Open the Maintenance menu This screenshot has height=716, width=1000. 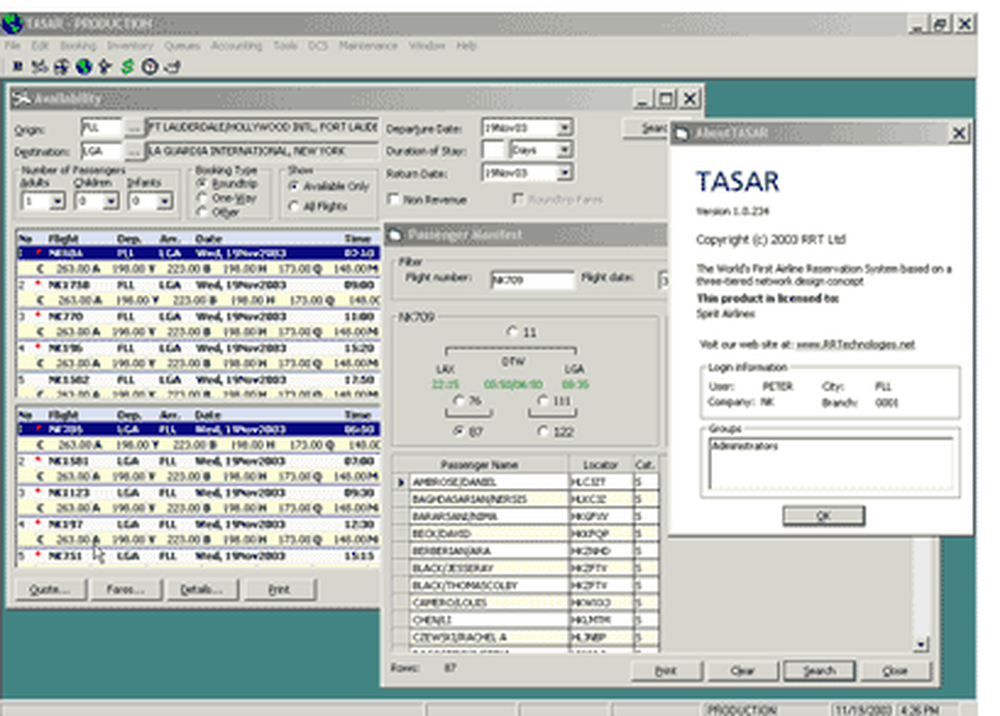368,46
